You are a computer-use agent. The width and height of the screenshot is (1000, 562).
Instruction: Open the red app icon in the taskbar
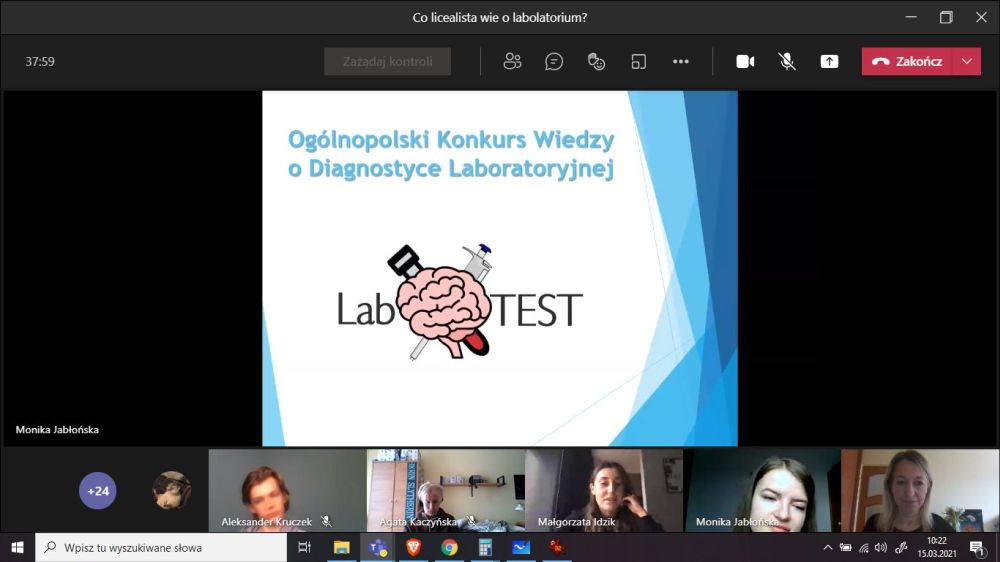(x=557, y=547)
